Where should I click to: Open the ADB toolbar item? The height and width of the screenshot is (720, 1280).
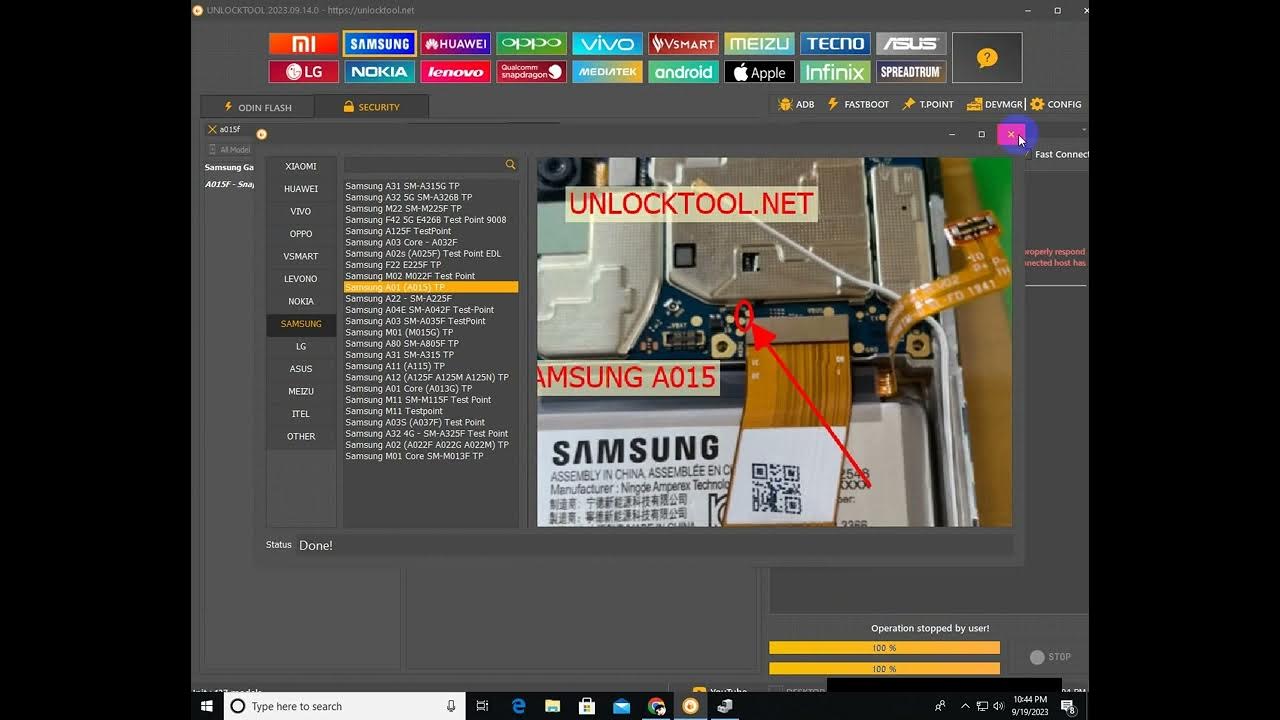(796, 104)
